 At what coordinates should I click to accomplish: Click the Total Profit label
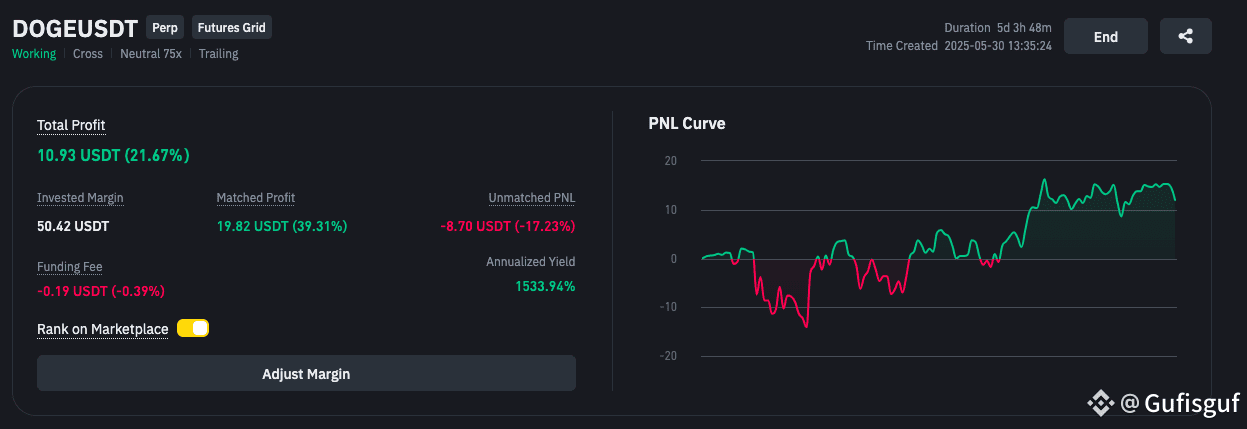[x=71, y=125]
